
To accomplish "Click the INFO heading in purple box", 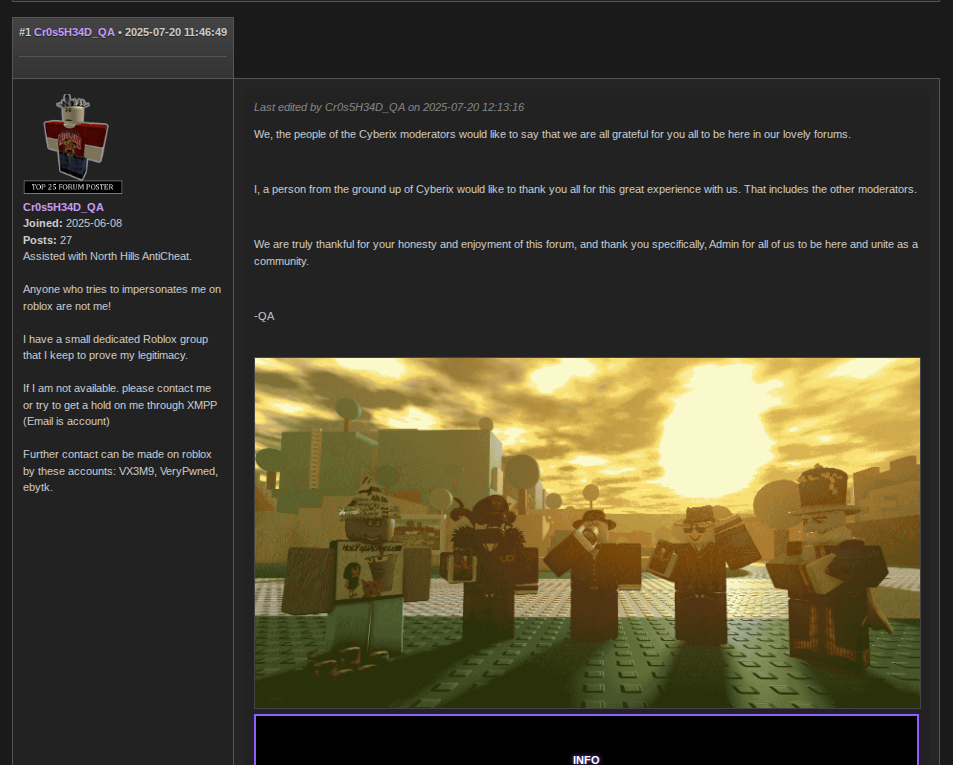I will (x=586, y=760).
